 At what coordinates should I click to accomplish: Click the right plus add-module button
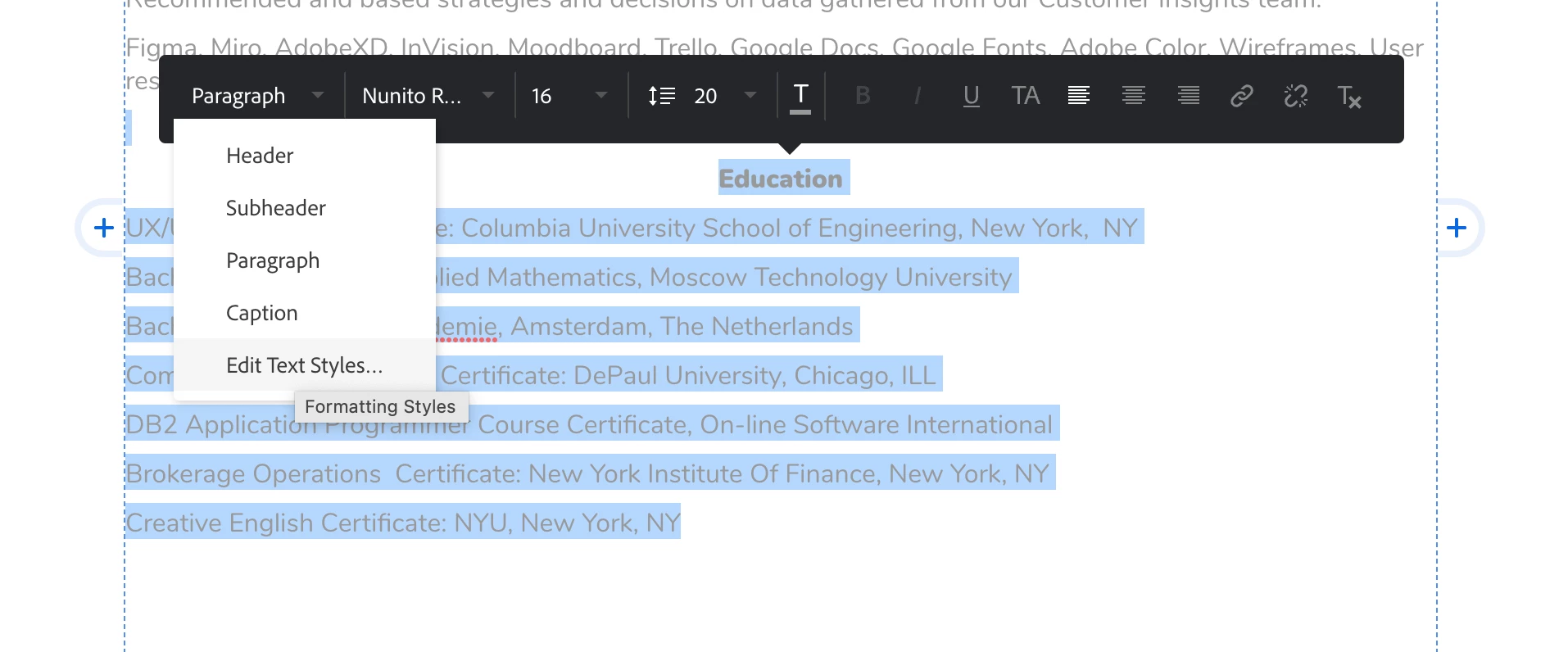pyautogui.click(x=1457, y=228)
